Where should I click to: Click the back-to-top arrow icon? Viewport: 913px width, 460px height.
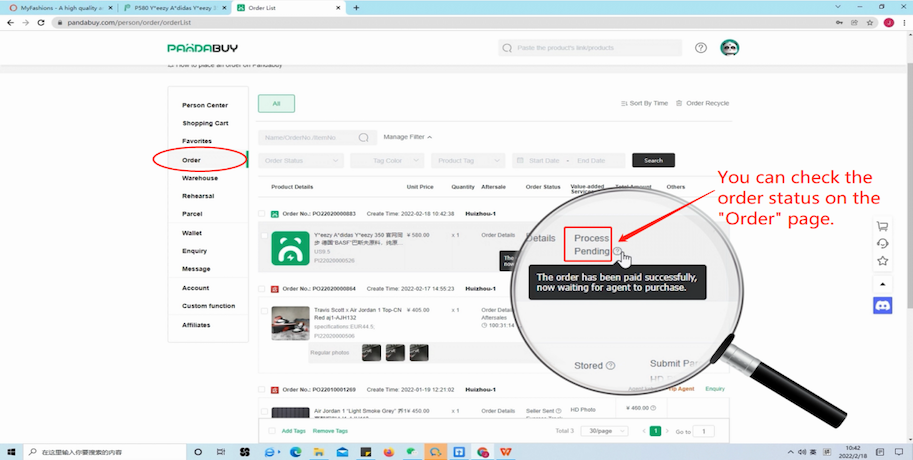pyautogui.click(x=883, y=284)
